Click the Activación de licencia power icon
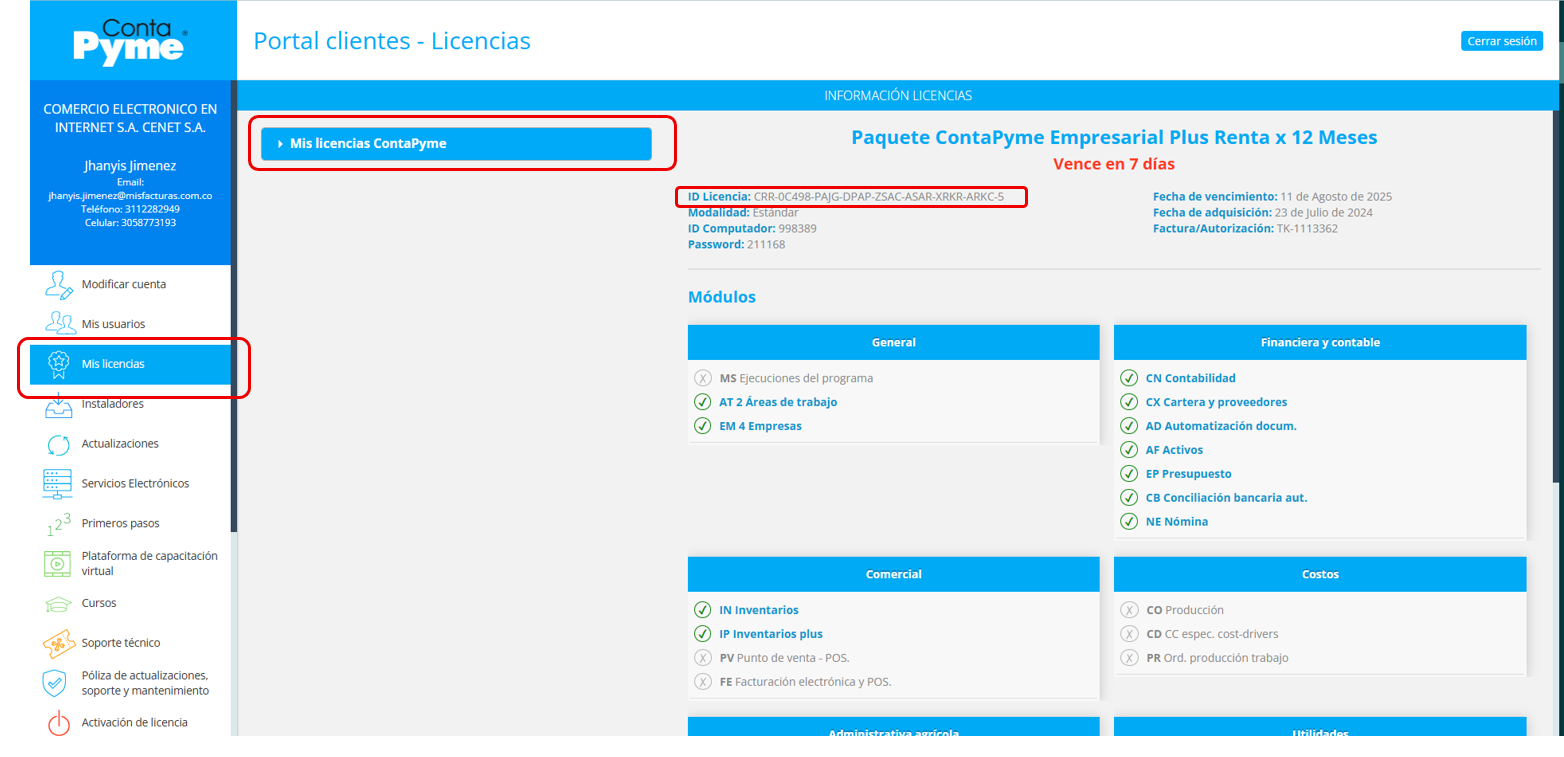The image size is (1564, 757). pos(59,723)
